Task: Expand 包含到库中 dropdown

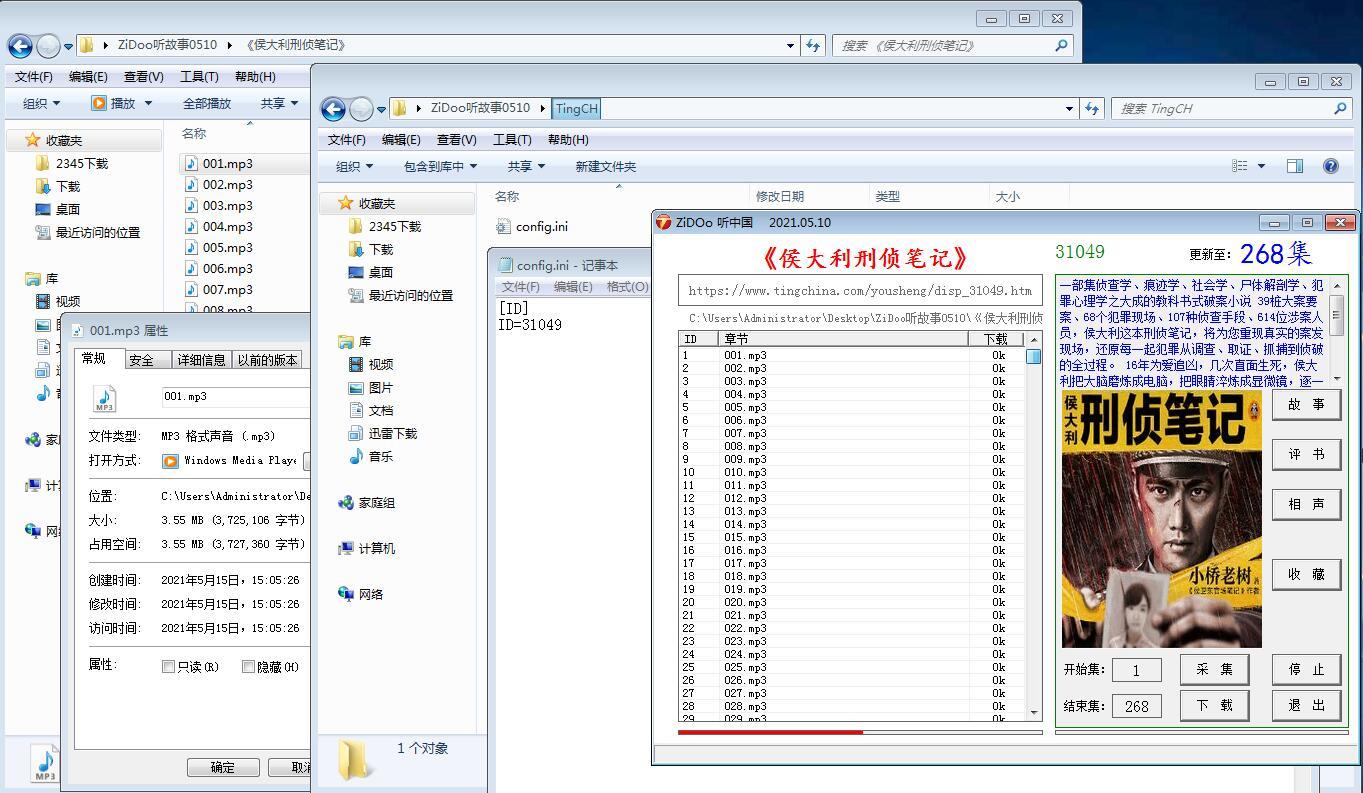Action: [x=440, y=167]
